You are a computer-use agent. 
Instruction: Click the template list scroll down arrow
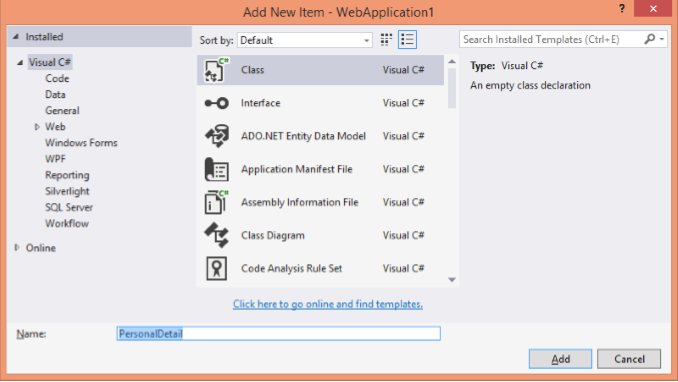(x=452, y=280)
